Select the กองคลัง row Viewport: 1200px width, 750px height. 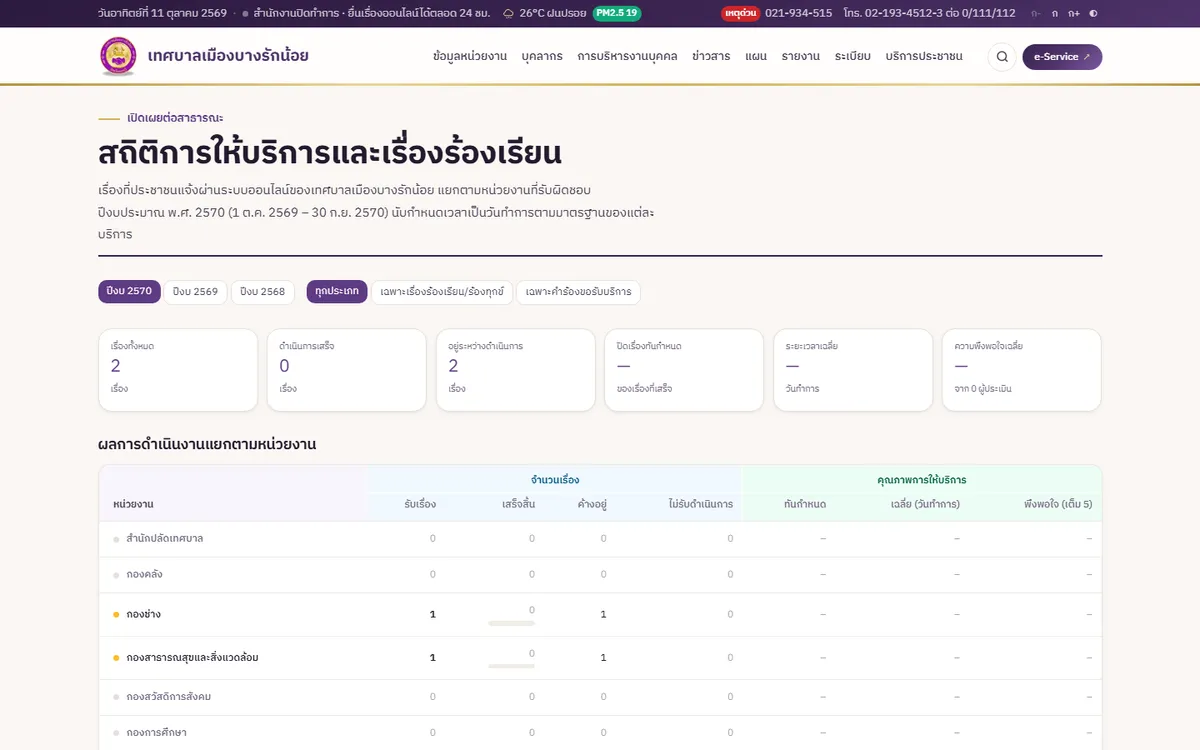pyautogui.click(x=600, y=575)
